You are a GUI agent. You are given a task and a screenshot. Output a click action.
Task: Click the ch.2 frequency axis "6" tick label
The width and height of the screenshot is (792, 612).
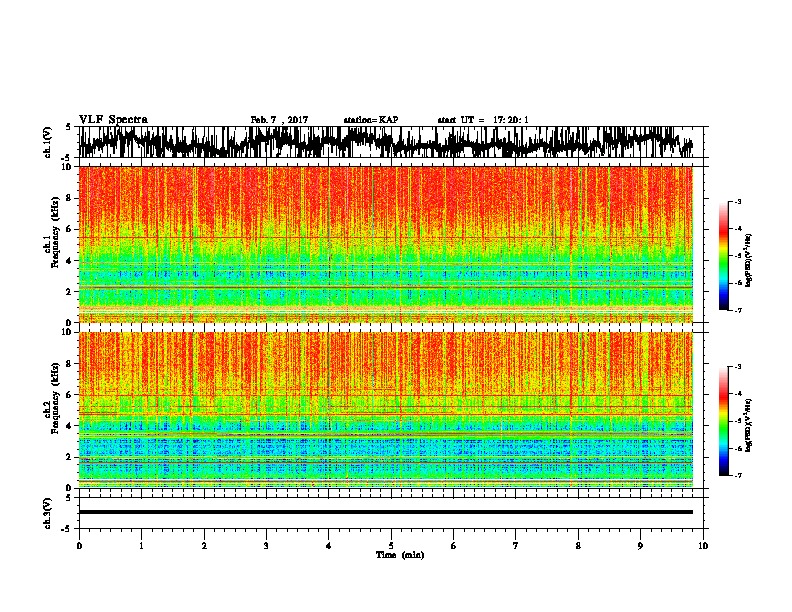coord(70,395)
